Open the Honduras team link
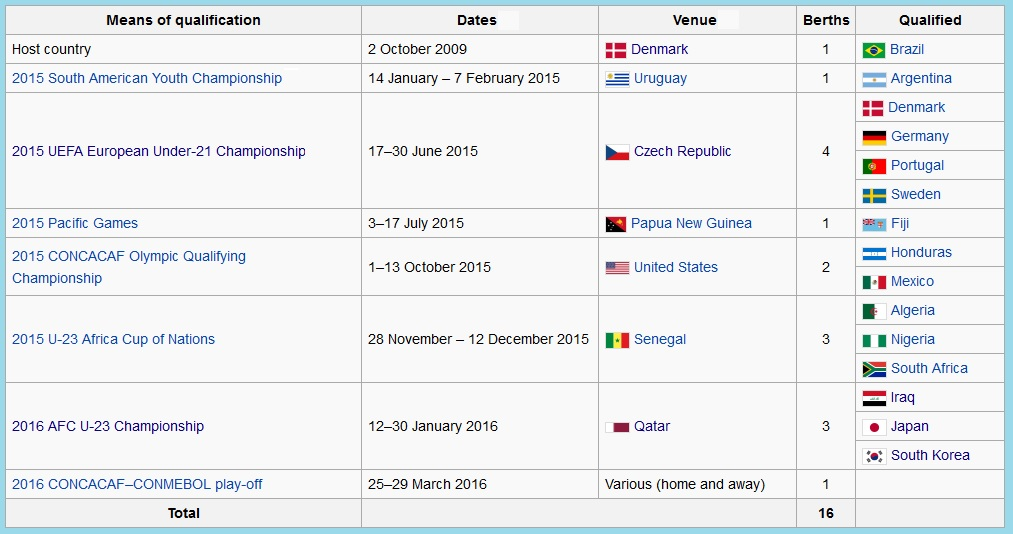 pyautogui.click(x=921, y=252)
